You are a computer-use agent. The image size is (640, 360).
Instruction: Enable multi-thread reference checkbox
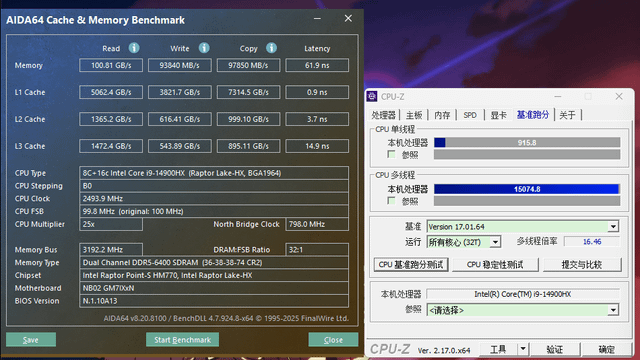[x=391, y=201]
